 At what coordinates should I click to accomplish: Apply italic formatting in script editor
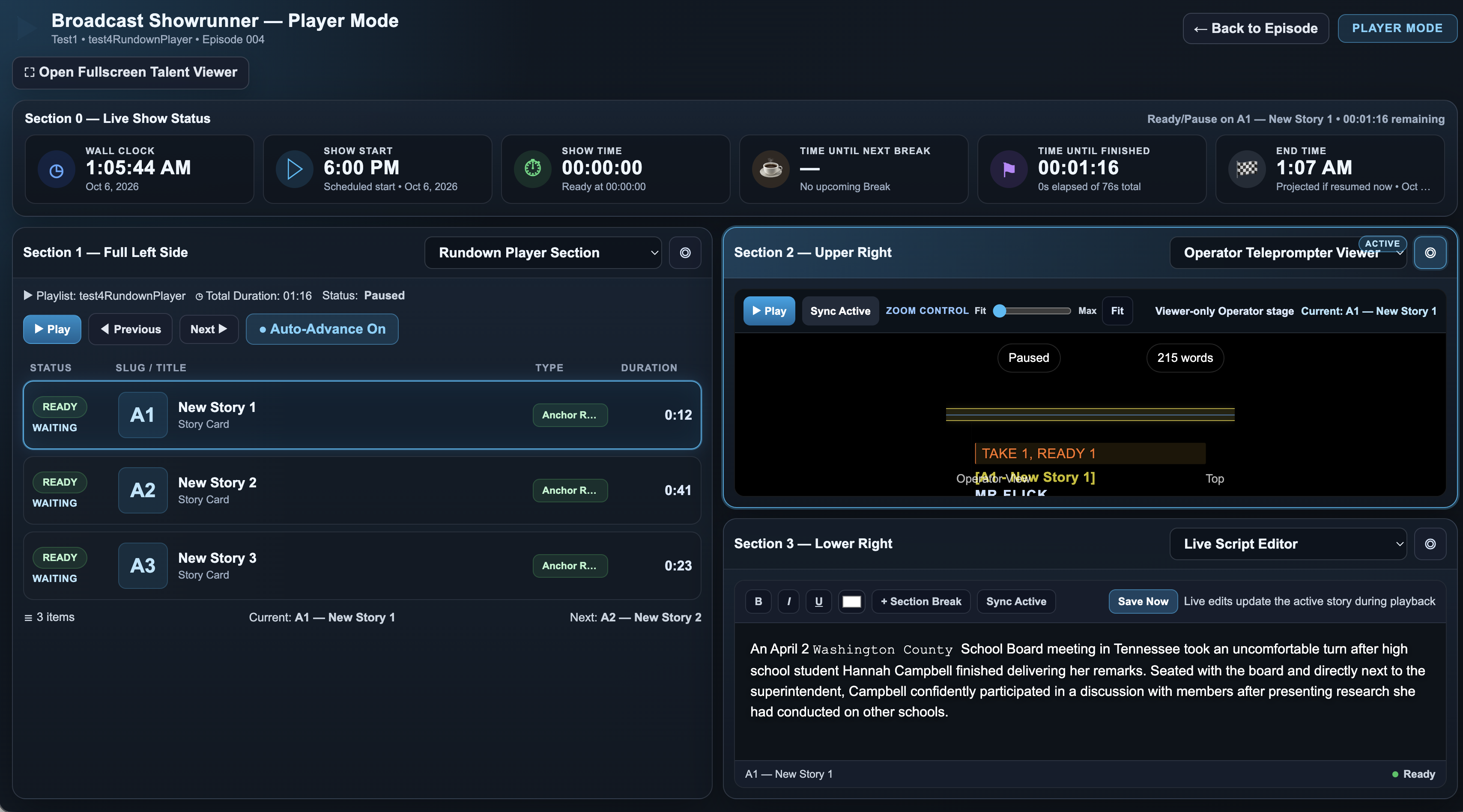click(789, 601)
